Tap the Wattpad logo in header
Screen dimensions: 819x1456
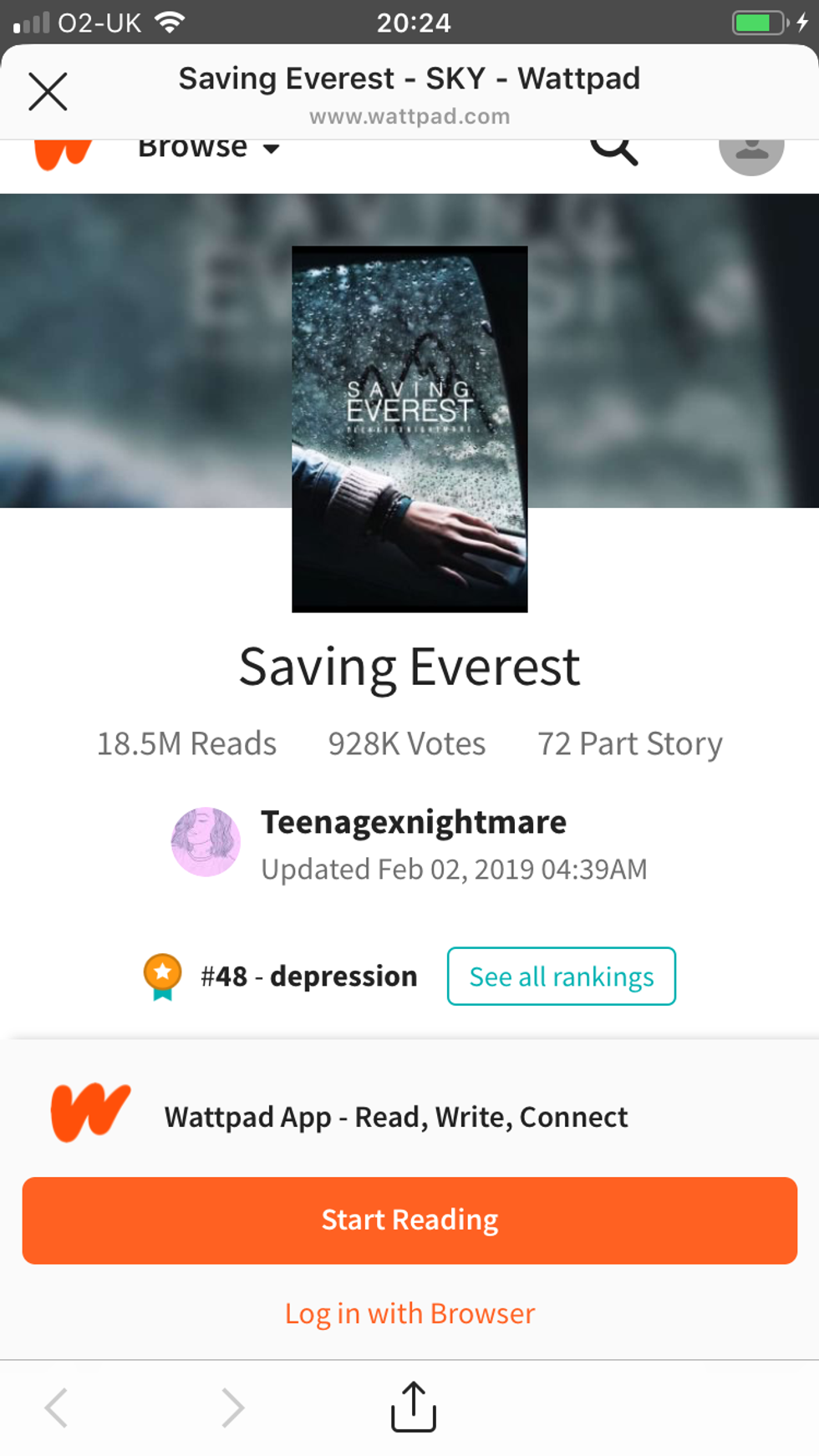tap(63, 155)
